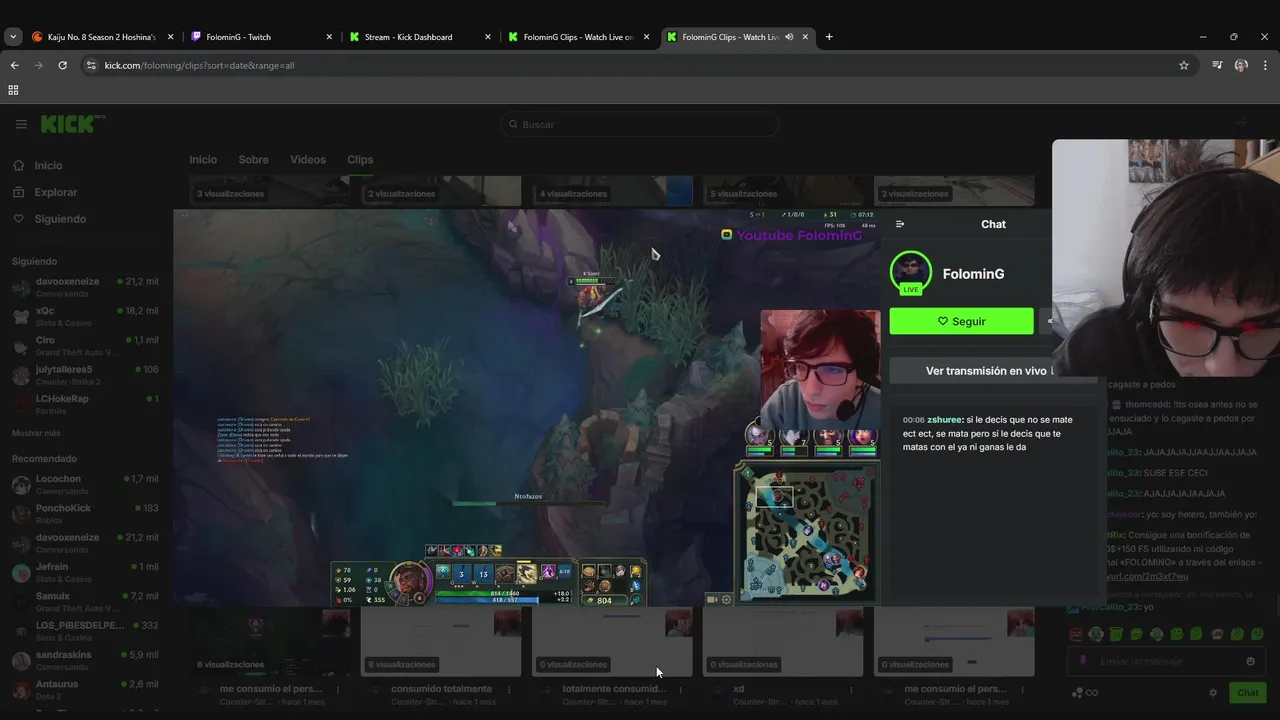Bookmark this page with the star
The width and height of the screenshot is (1280, 720).
[x=1184, y=65]
